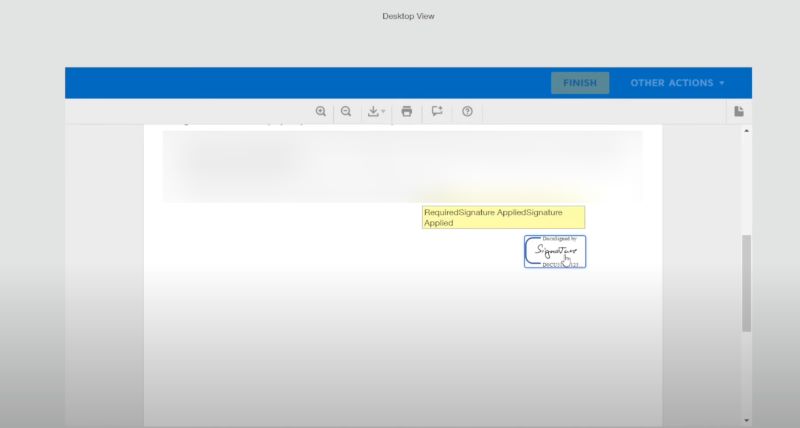Open the comments tool
This screenshot has height=428, width=800.
coord(437,112)
